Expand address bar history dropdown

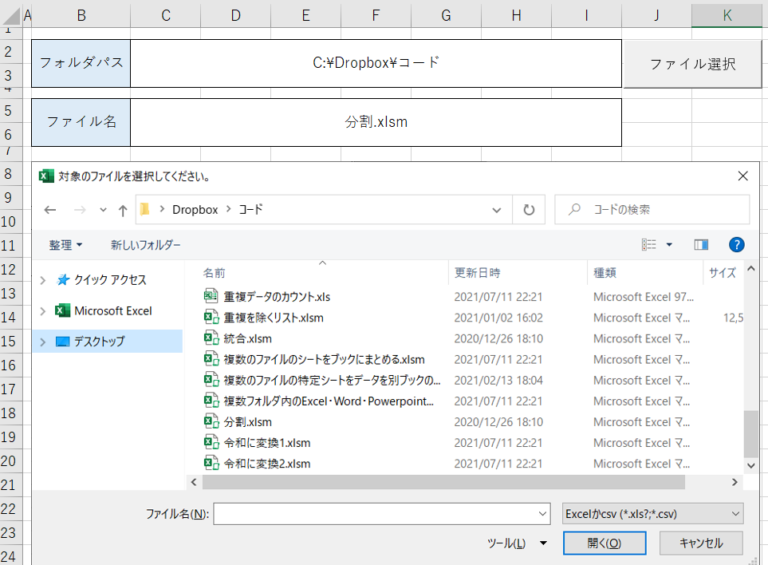pyautogui.click(x=496, y=210)
